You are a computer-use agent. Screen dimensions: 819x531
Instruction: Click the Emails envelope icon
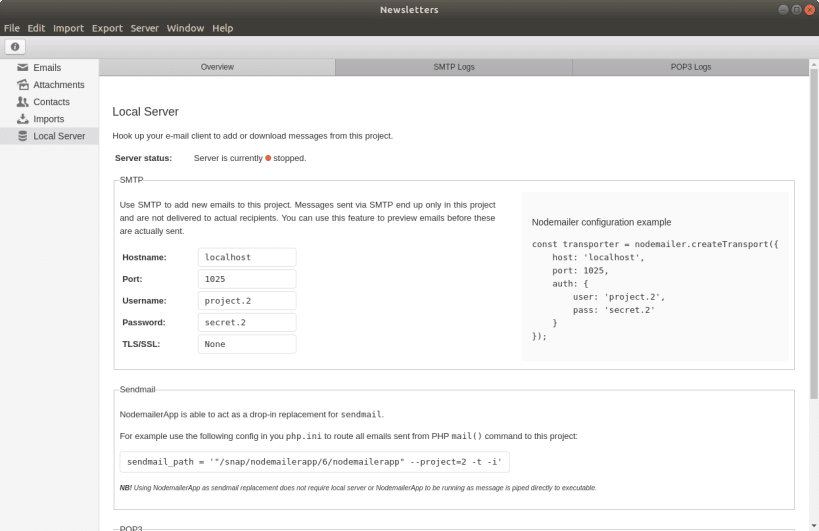(x=22, y=67)
